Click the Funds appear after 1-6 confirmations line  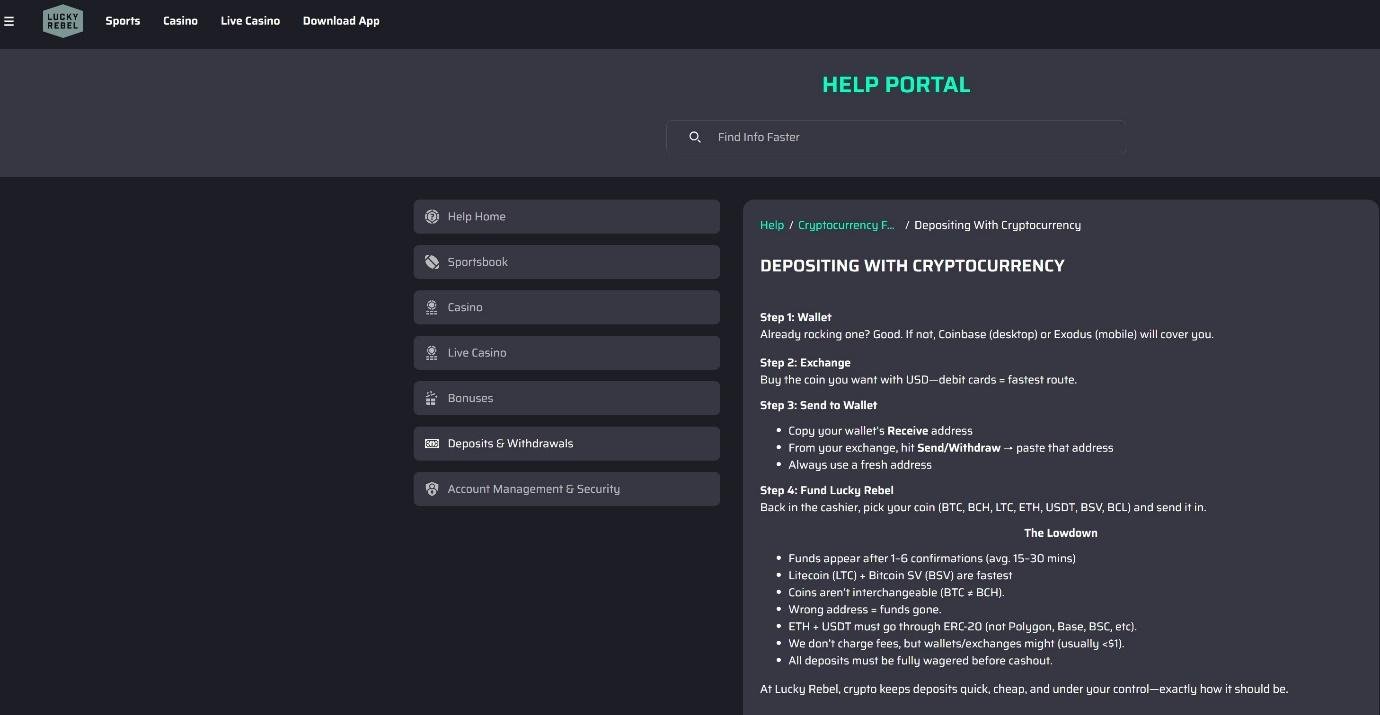pyautogui.click(x=932, y=558)
